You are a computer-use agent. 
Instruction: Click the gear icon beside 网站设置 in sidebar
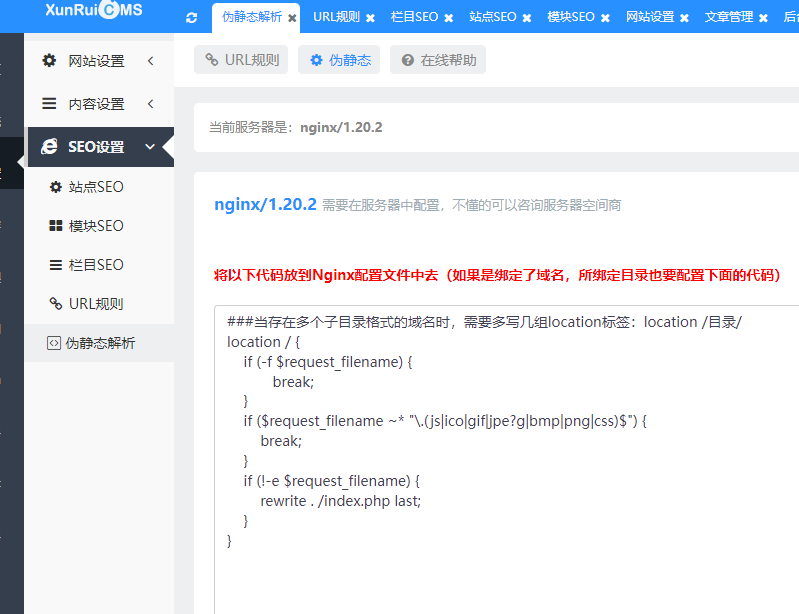[49, 61]
